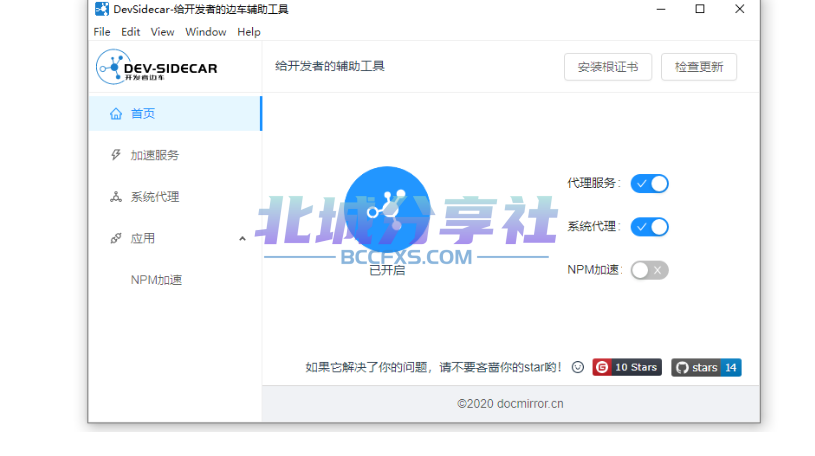The image size is (815, 456).
Task: Toggle the 代理服务 switch off
Action: [650, 184]
